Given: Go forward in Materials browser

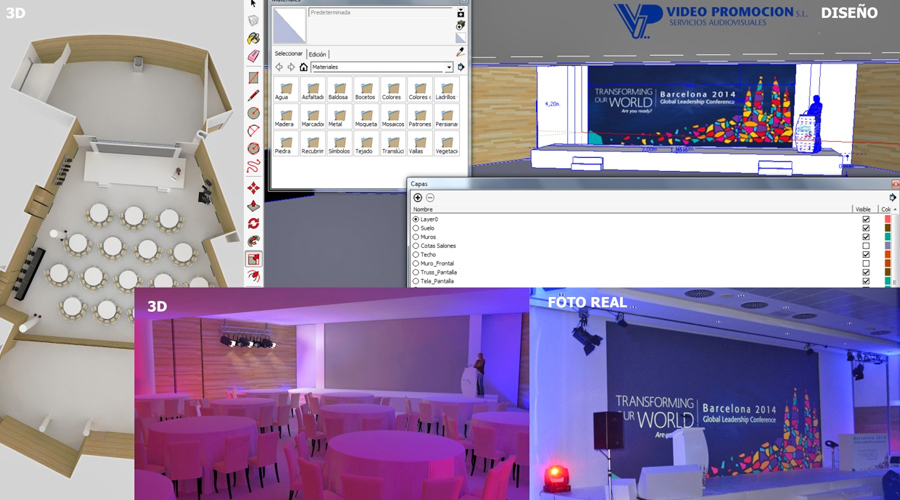Looking at the screenshot, I should 291,67.
